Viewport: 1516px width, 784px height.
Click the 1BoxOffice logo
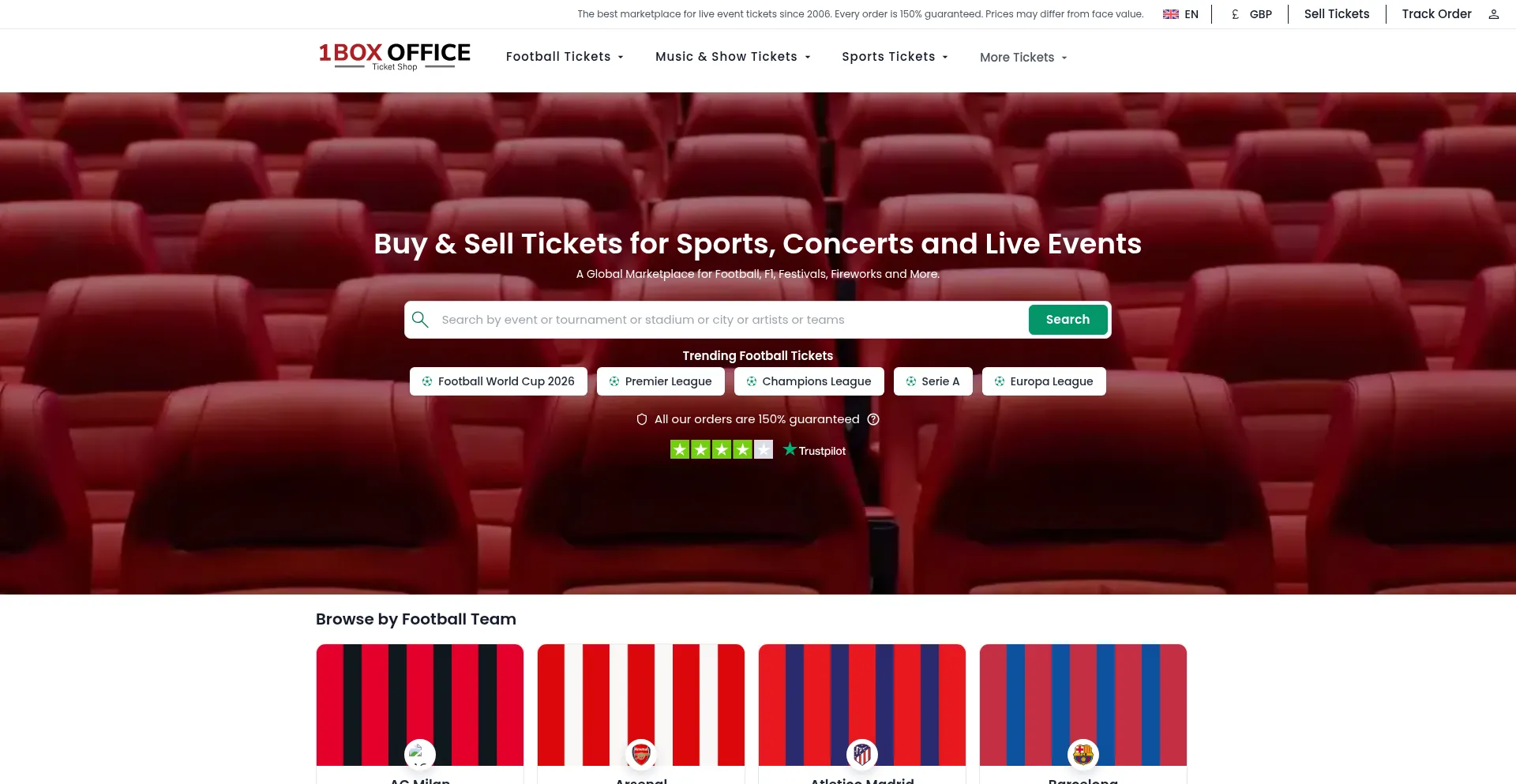click(x=395, y=56)
